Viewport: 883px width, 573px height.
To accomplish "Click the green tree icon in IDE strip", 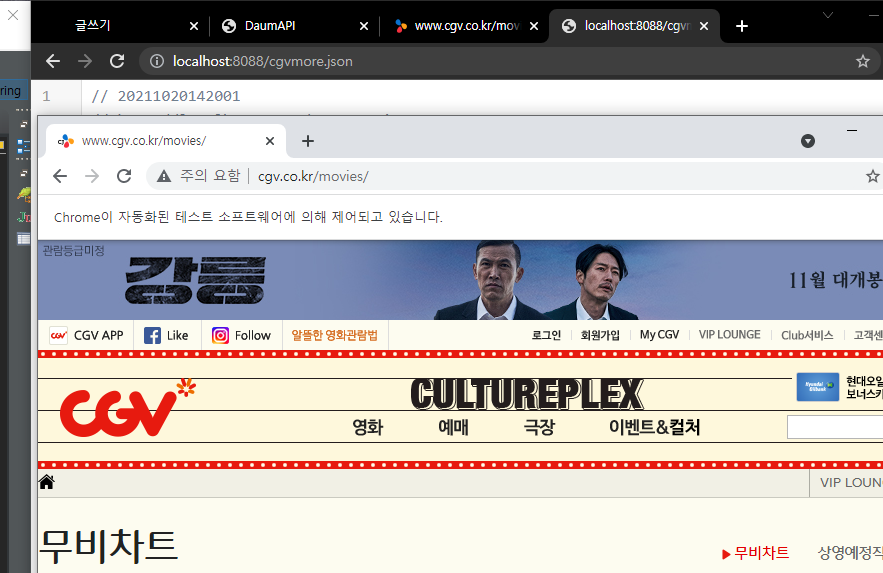I will (x=24, y=195).
